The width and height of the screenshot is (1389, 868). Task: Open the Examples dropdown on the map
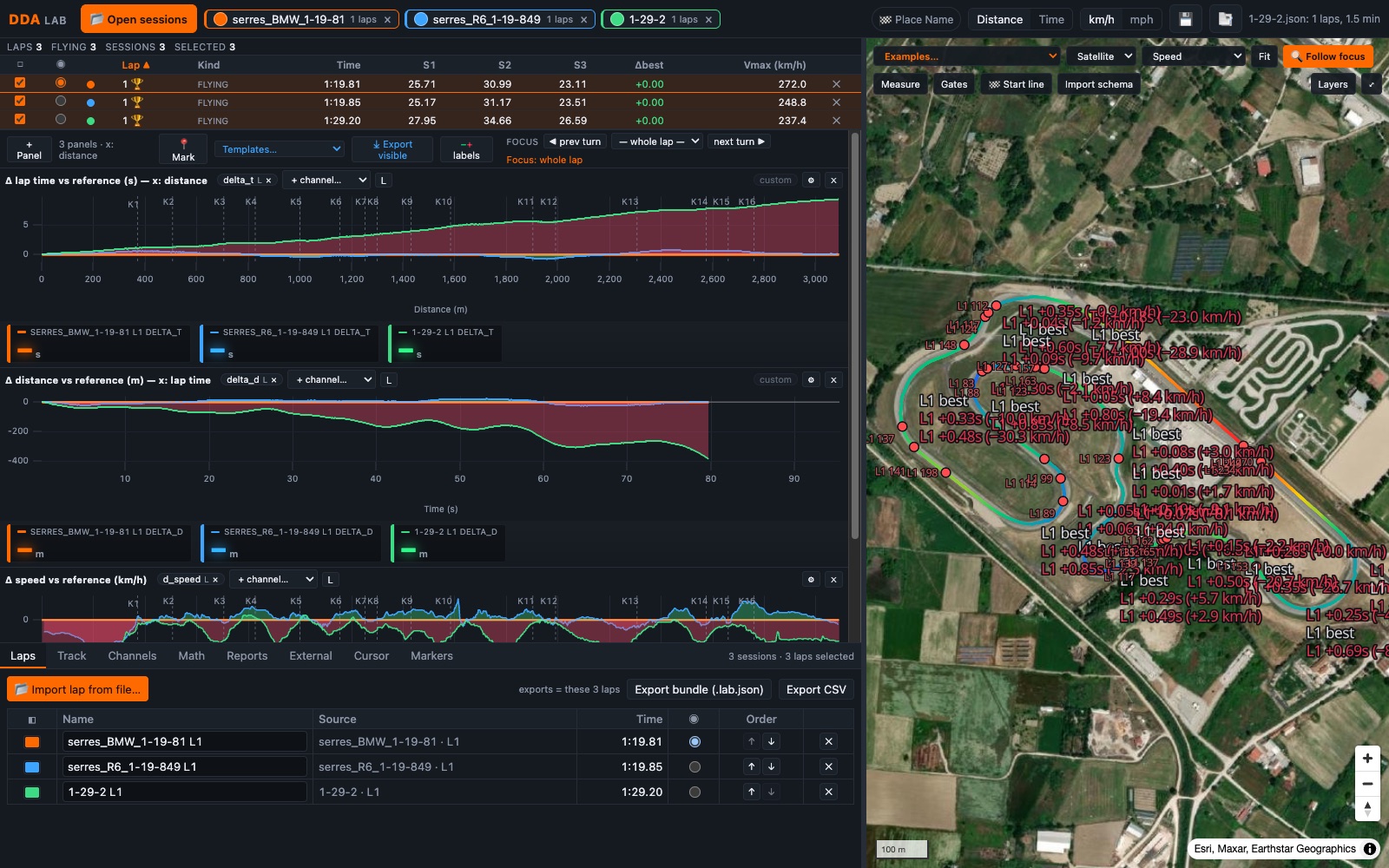[x=967, y=56]
